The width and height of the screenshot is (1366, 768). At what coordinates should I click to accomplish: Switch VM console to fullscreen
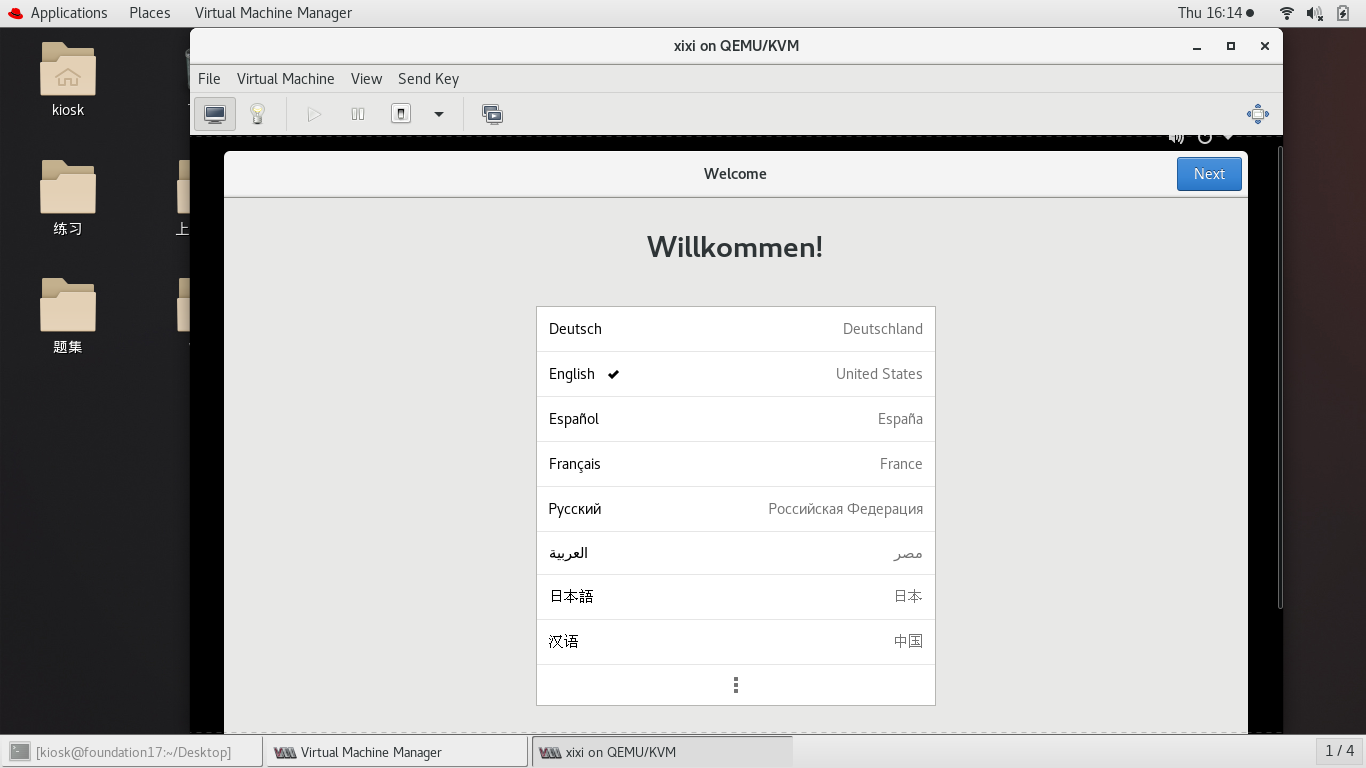(1258, 114)
